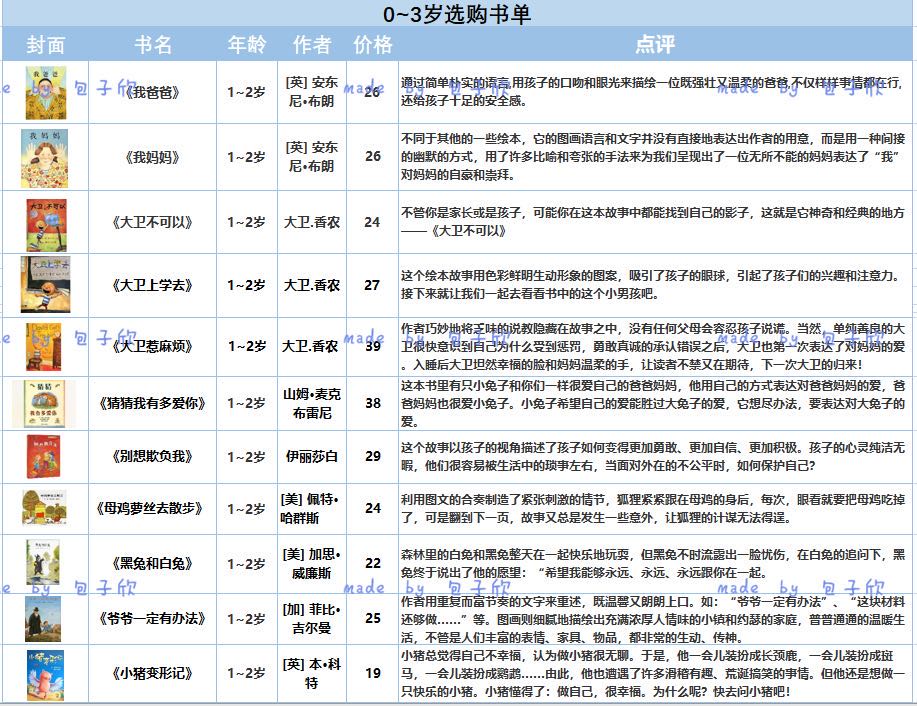Click the 《爷爷一定有办法》 cover thumbnail
The width and height of the screenshot is (917, 706).
point(43,619)
